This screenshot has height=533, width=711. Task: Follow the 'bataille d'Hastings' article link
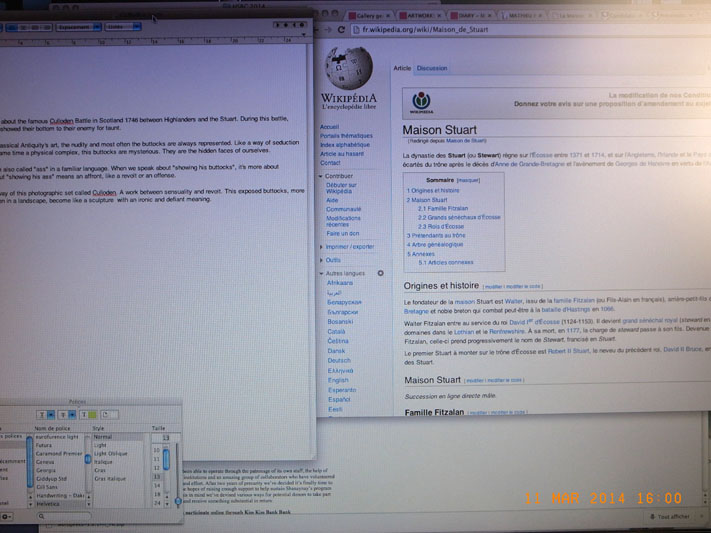[x=566, y=309]
